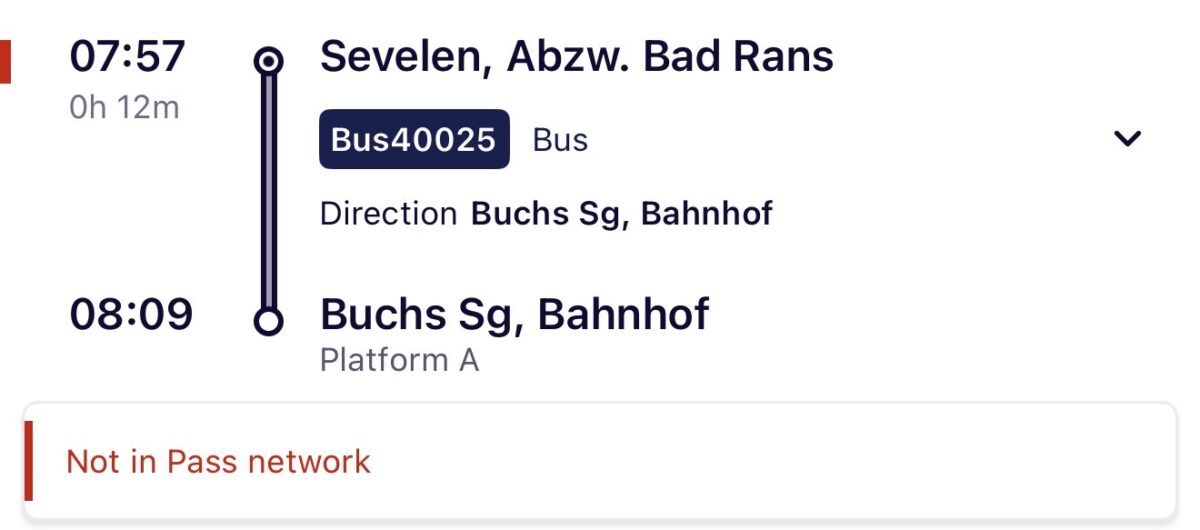Click the word "Pass" in the warning
Screen dimensions: 1200x530
pos(202,462)
